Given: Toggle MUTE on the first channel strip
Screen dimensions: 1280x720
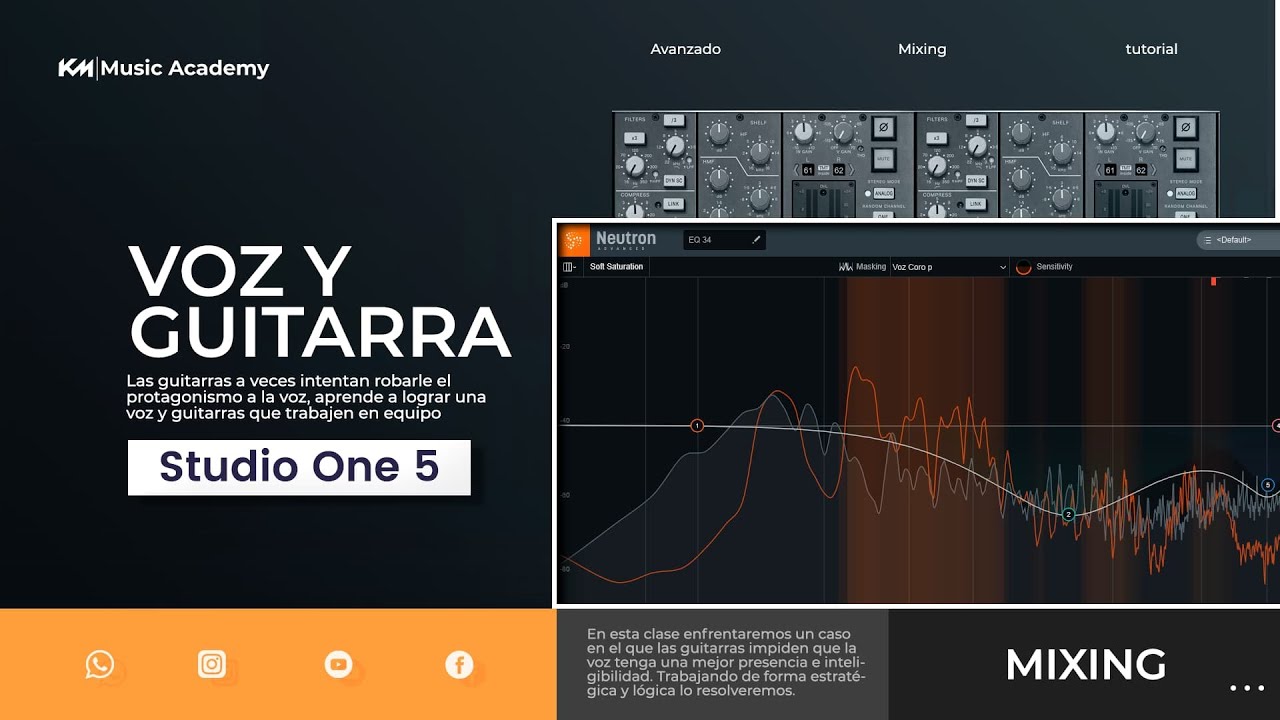Looking at the screenshot, I should [x=884, y=159].
